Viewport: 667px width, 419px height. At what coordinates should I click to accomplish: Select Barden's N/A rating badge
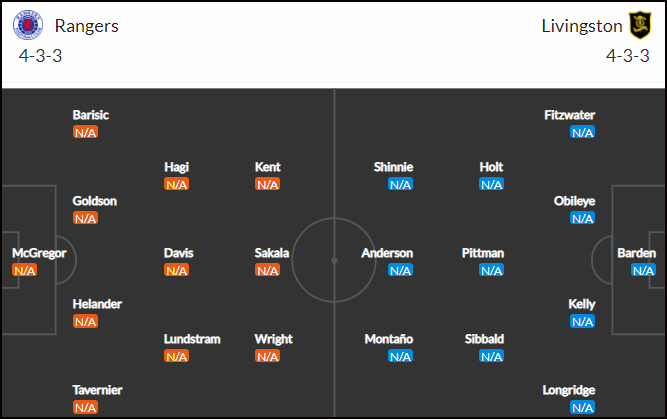(x=643, y=270)
